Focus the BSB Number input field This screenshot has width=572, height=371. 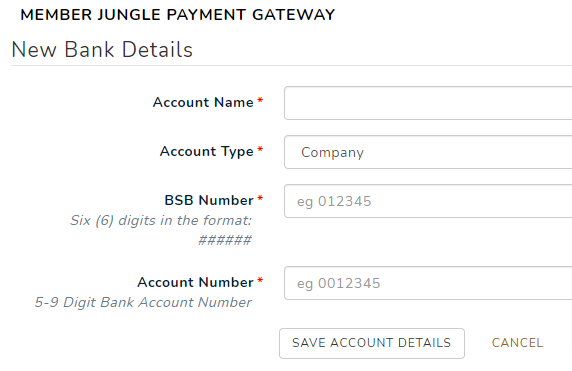(x=428, y=201)
